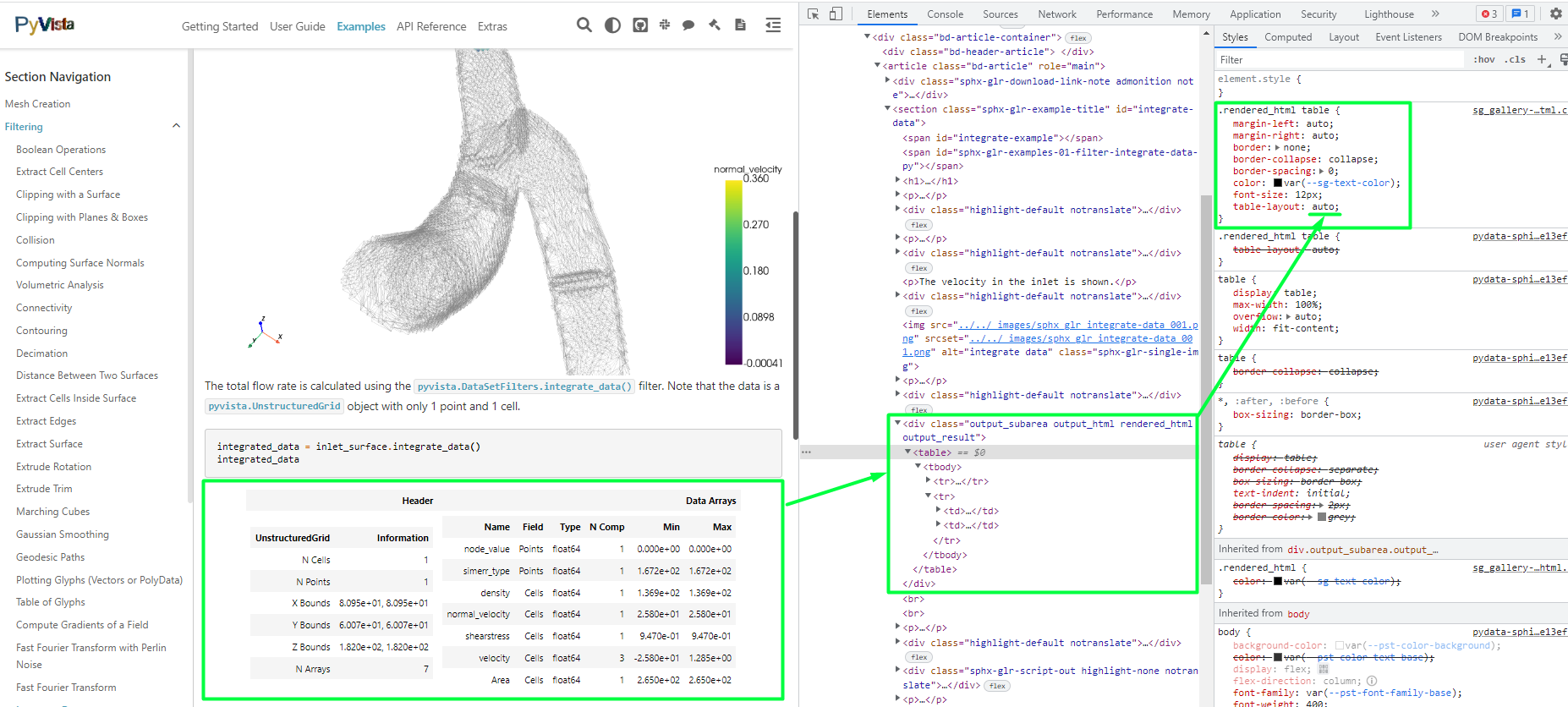Open Clipping with Planes & Boxes link
This screenshot has height=707, width=1568.
tap(82, 217)
